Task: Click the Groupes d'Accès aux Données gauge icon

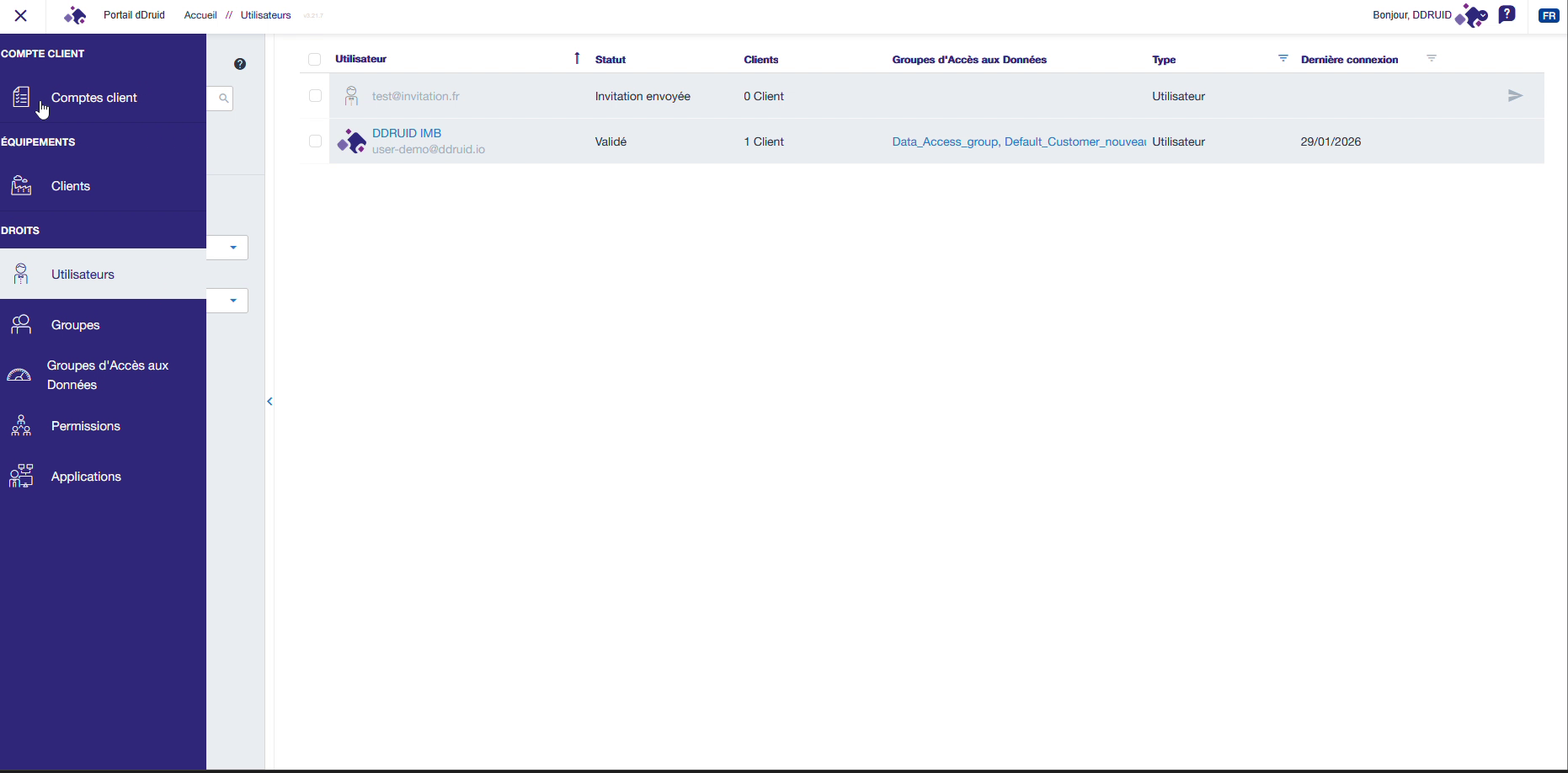Action: pos(19,376)
